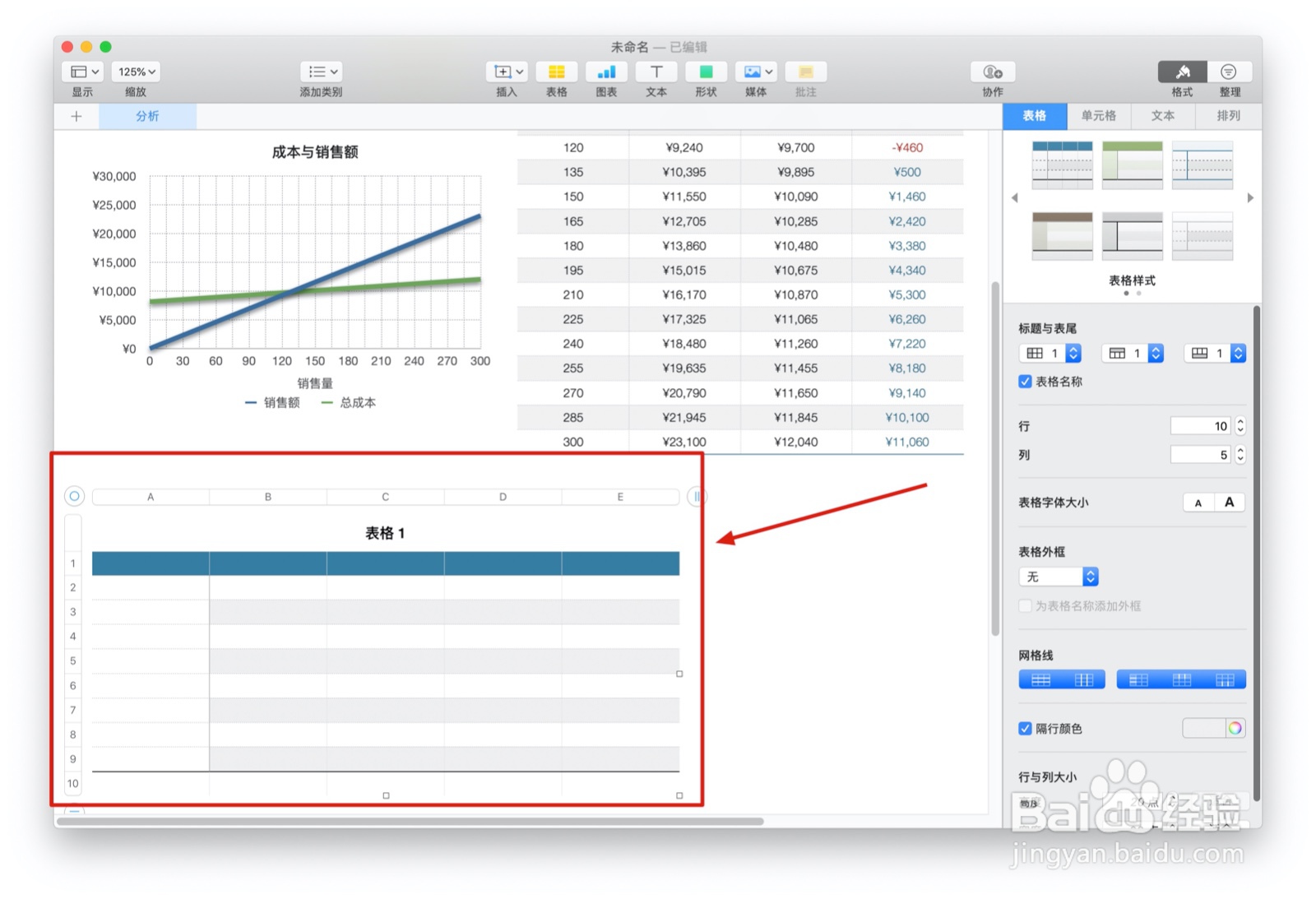
Task: Toggle the first 网格线 gridline option
Action: coord(1041,679)
